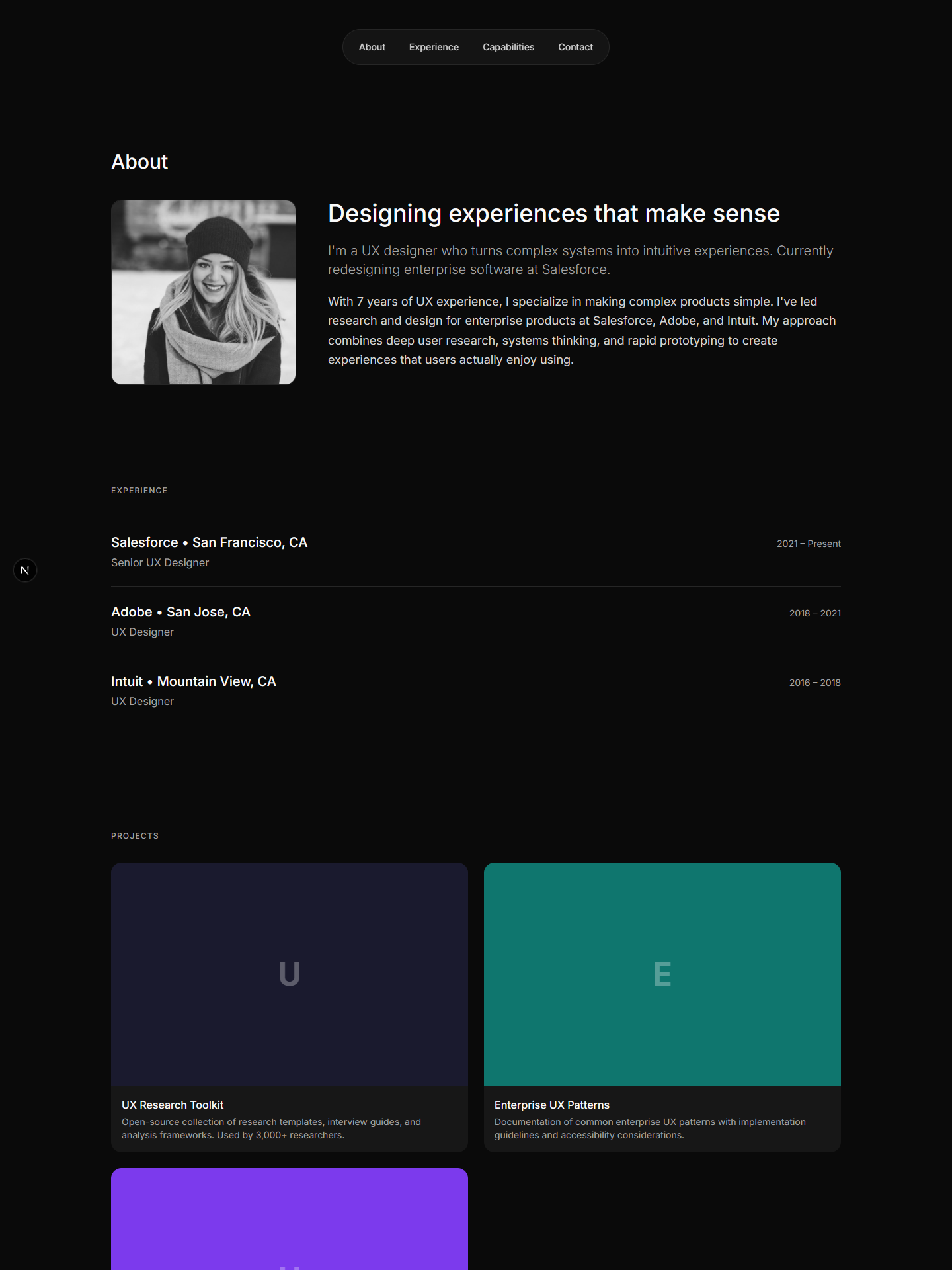Open the Enterprise UX Patterns teal card image

662,974
